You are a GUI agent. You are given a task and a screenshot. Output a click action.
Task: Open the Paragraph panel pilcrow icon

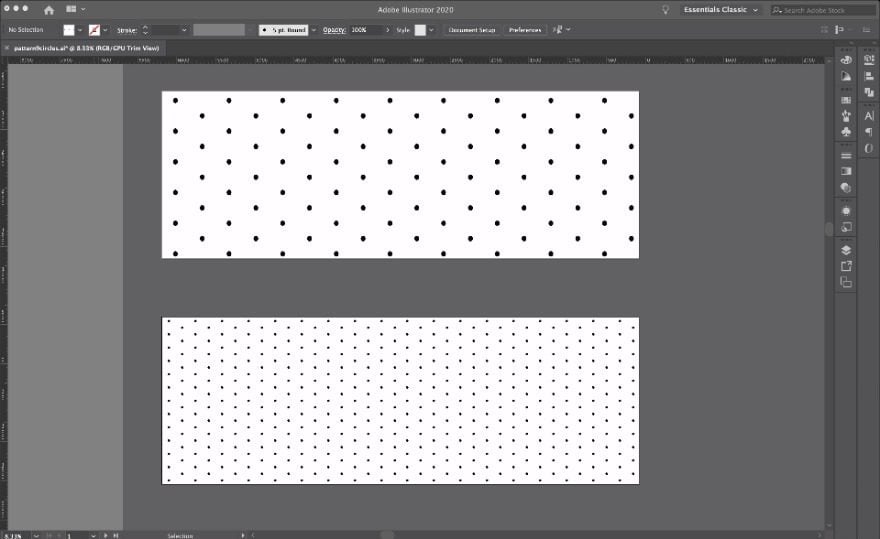click(869, 132)
